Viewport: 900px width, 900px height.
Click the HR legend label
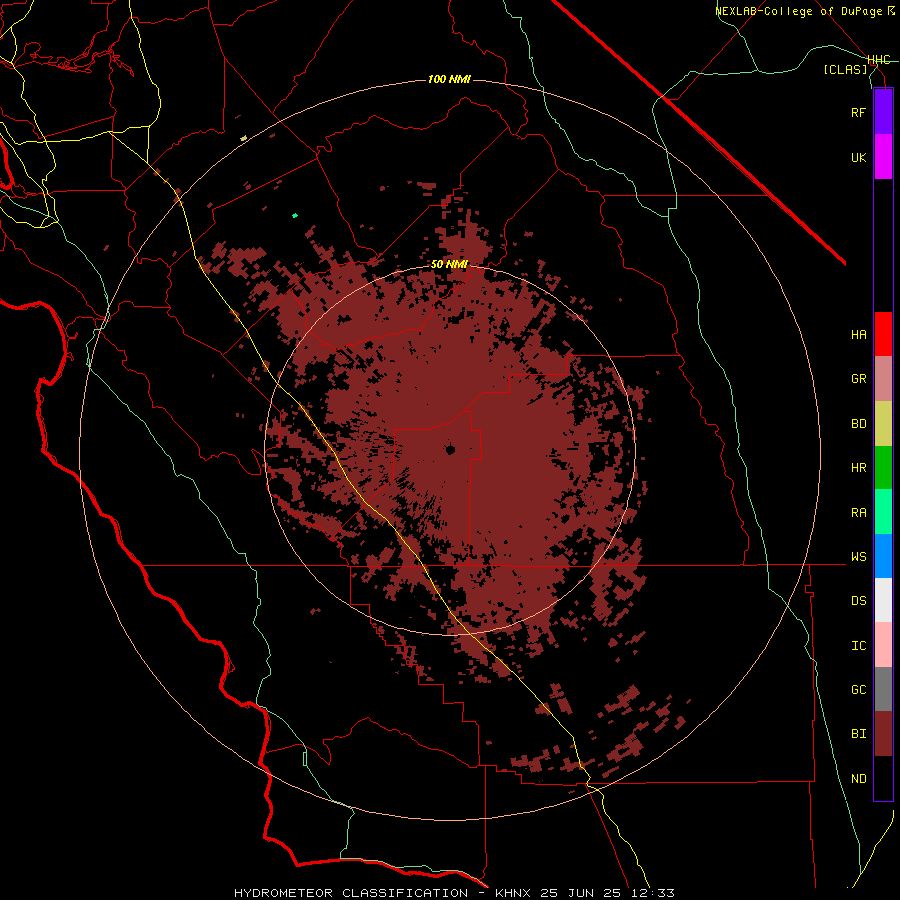pyautogui.click(x=858, y=468)
